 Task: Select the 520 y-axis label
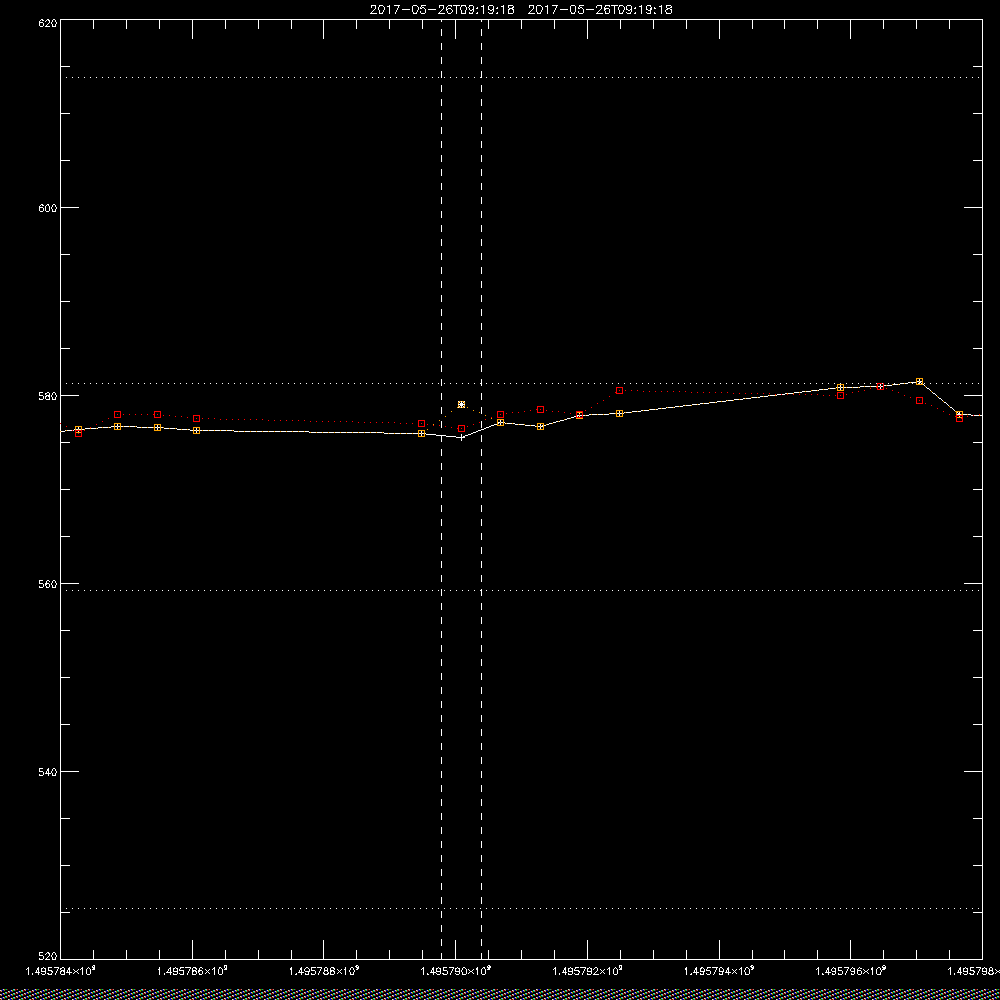click(x=48, y=956)
